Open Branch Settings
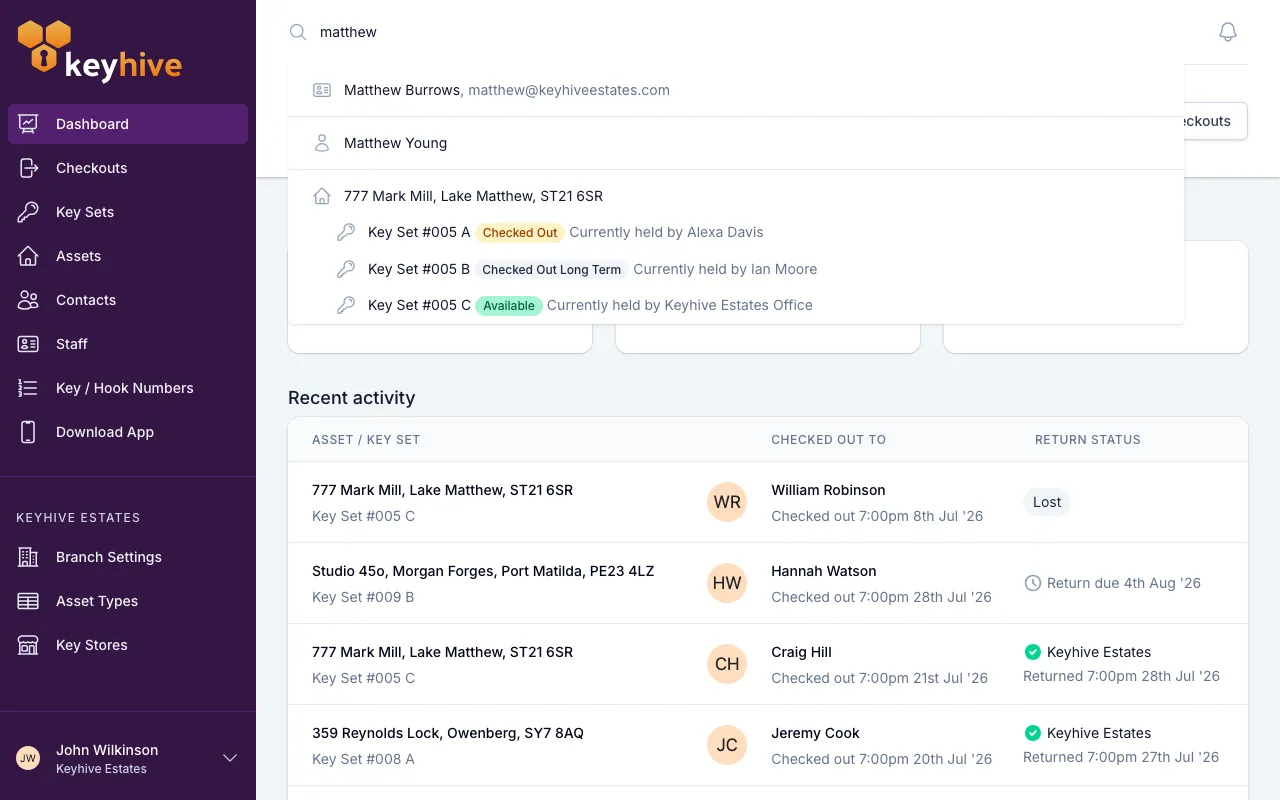Image resolution: width=1280 pixels, height=800 pixels. 128,557
